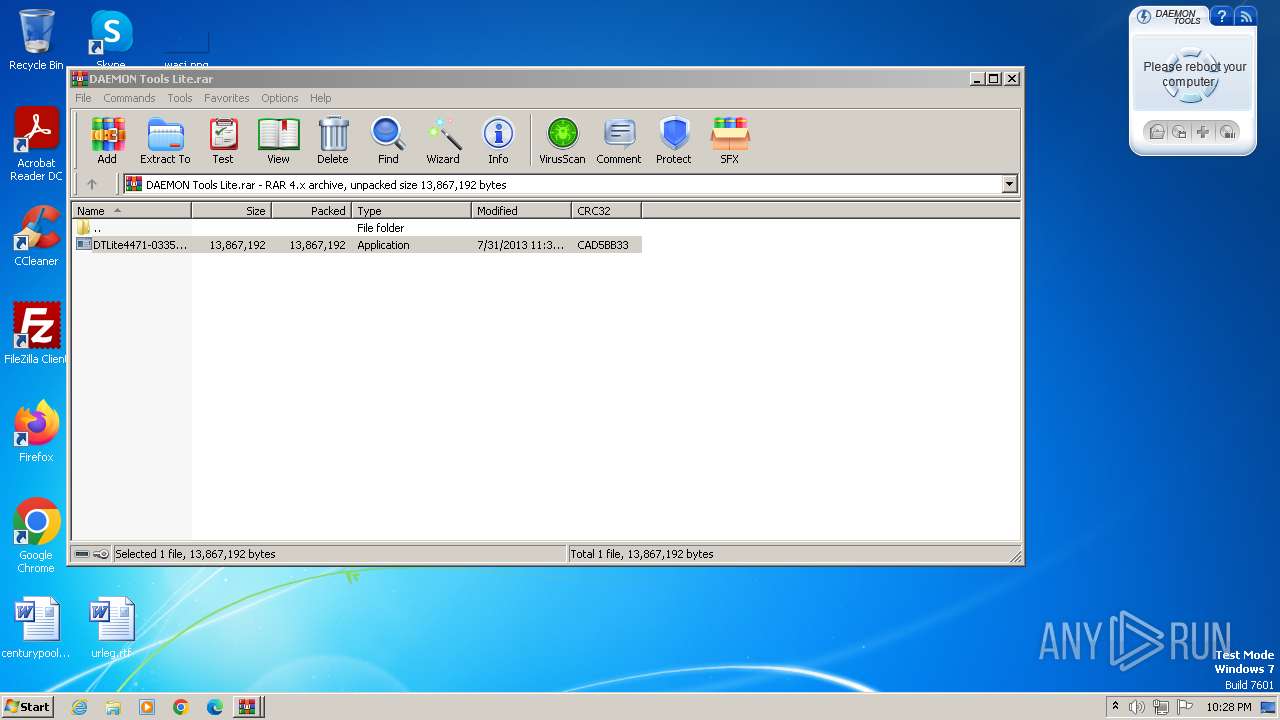Click the 10:28 PM taskbar clock
The image size is (1280, 720).
pyautogui.click(x=1229, y=707)
